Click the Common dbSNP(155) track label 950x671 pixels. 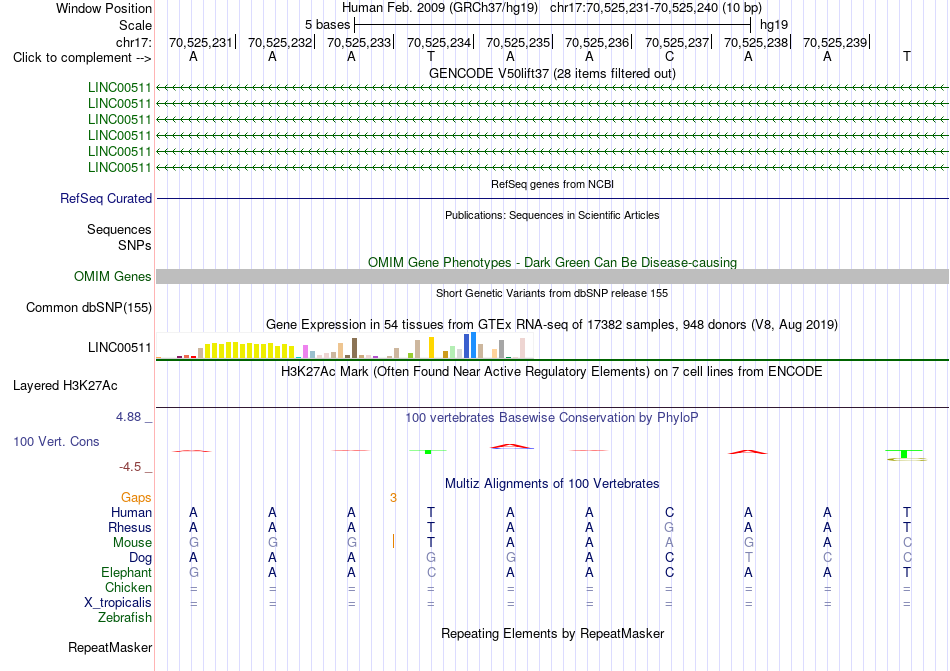89,308
